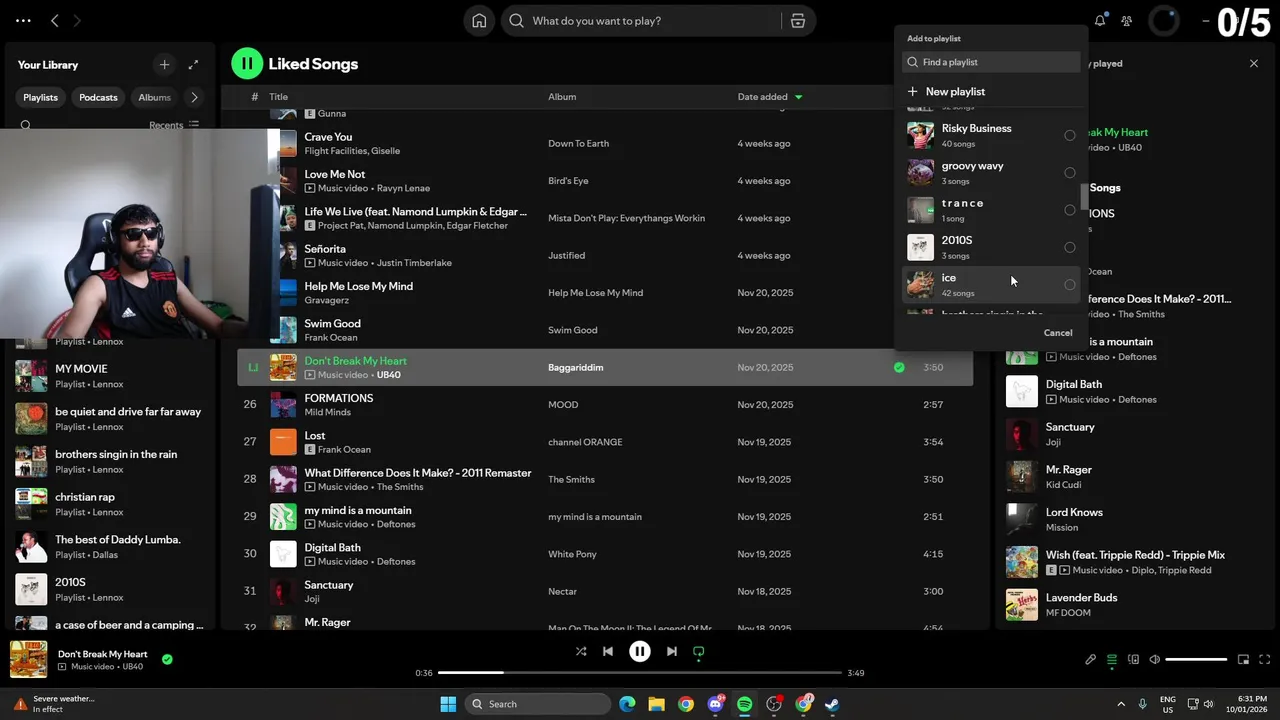Viewport: 1280px width, 720px height.
Task: Skip to the previous track
Action: (x=607, y=651)
